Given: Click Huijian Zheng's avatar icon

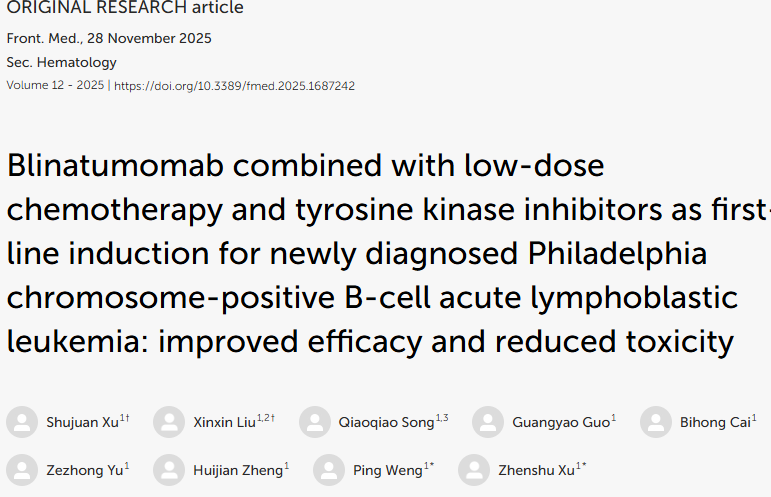Looking at the screenshot, I should [x=169, y=470].
